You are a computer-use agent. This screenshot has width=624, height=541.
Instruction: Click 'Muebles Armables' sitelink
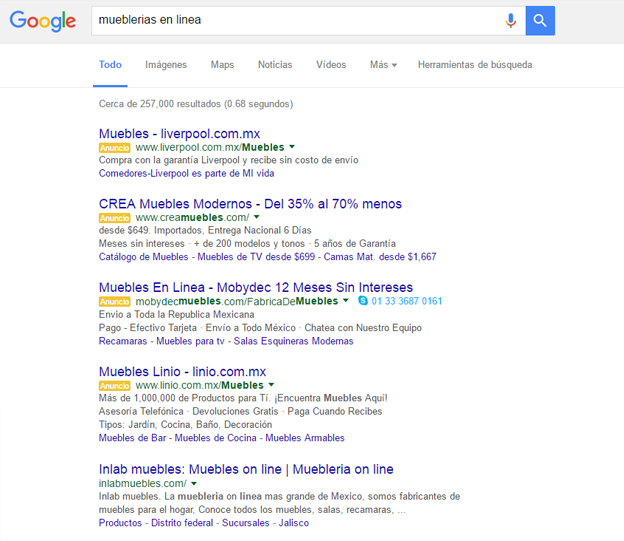305,438
